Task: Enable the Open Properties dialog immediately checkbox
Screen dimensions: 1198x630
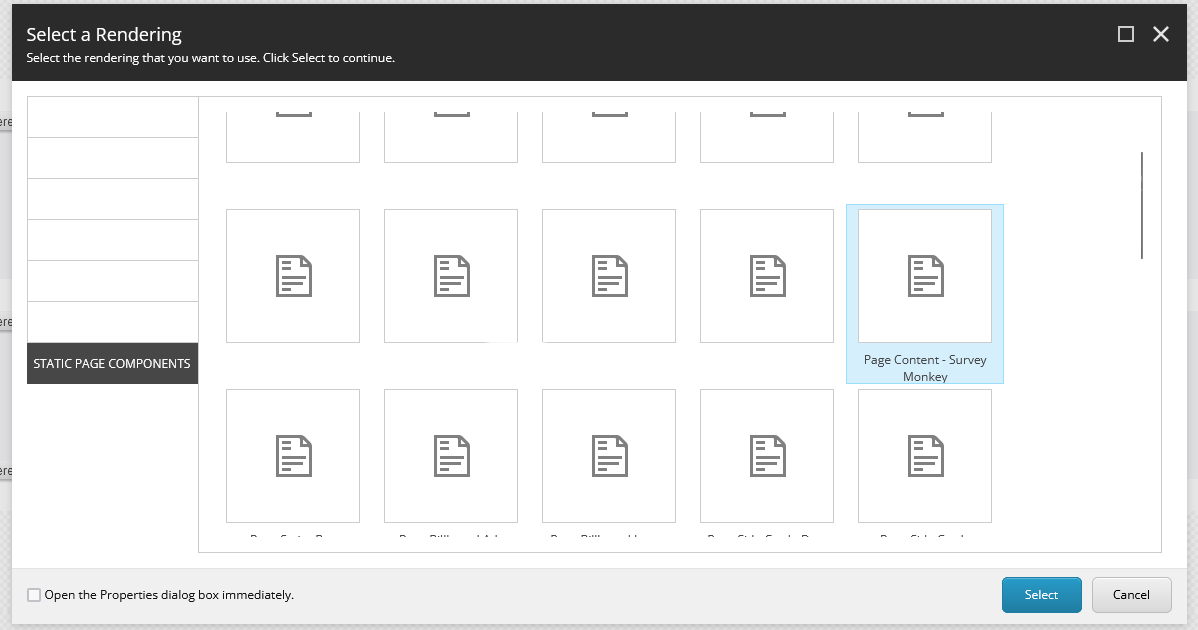Action: pyautogui.click(x=33, y=594)
